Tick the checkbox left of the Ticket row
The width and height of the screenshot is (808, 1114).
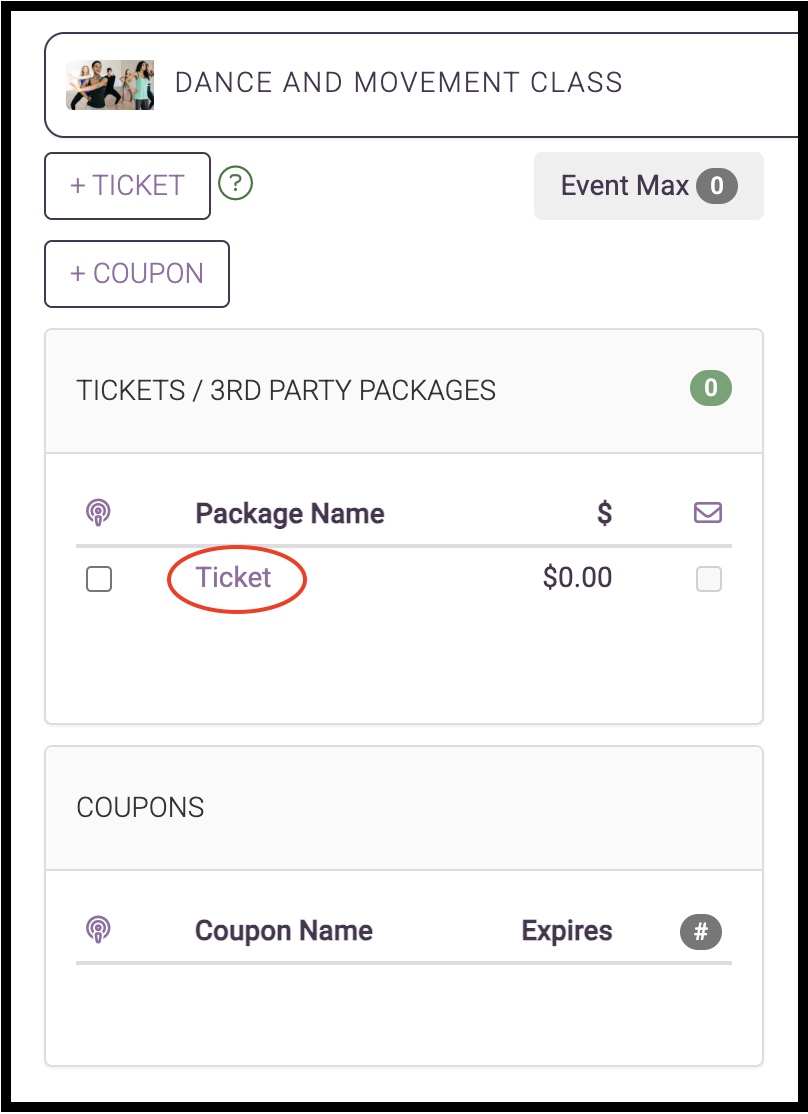click(99, 579)
